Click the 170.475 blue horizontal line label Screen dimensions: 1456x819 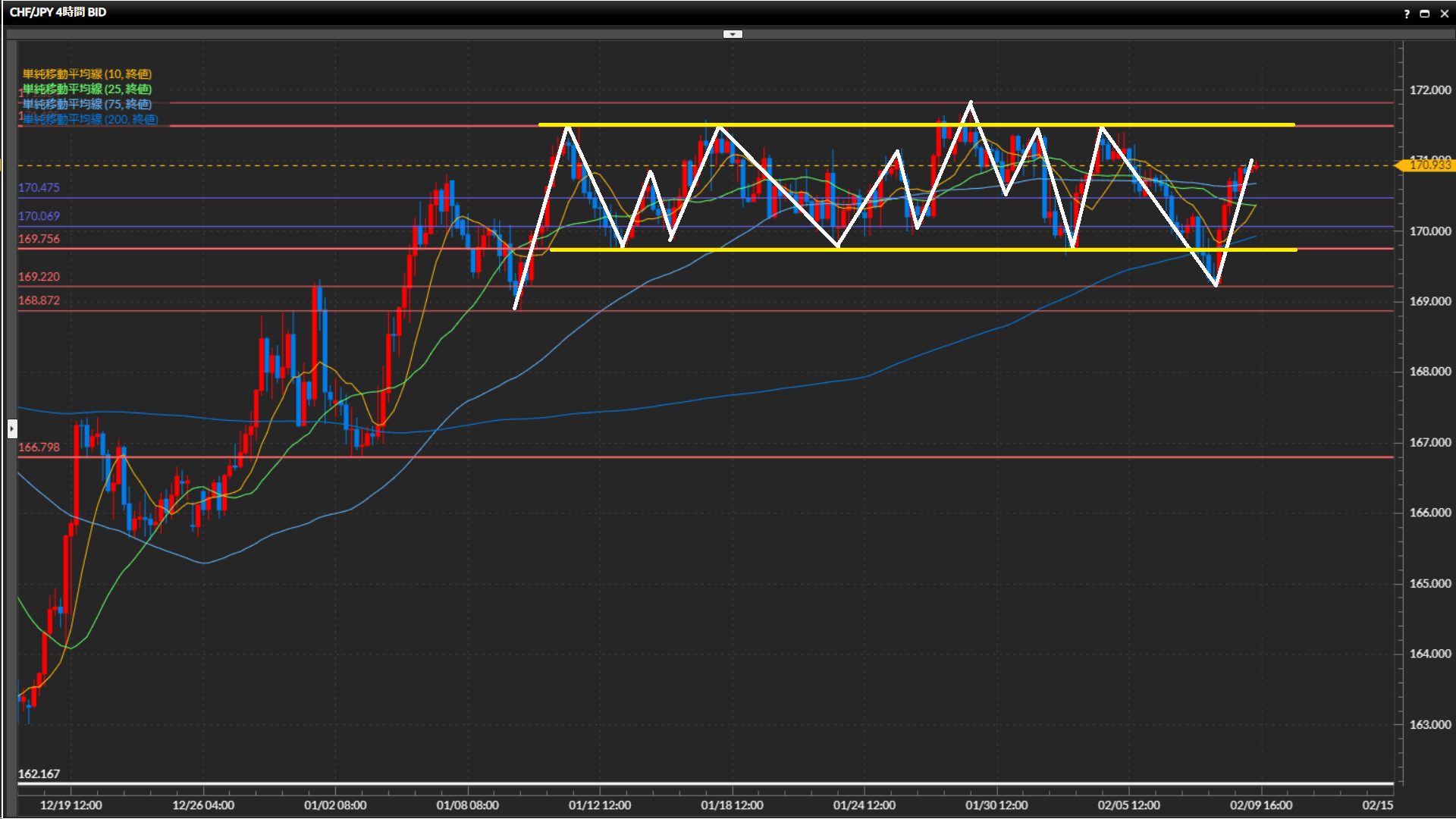point(39,187)
